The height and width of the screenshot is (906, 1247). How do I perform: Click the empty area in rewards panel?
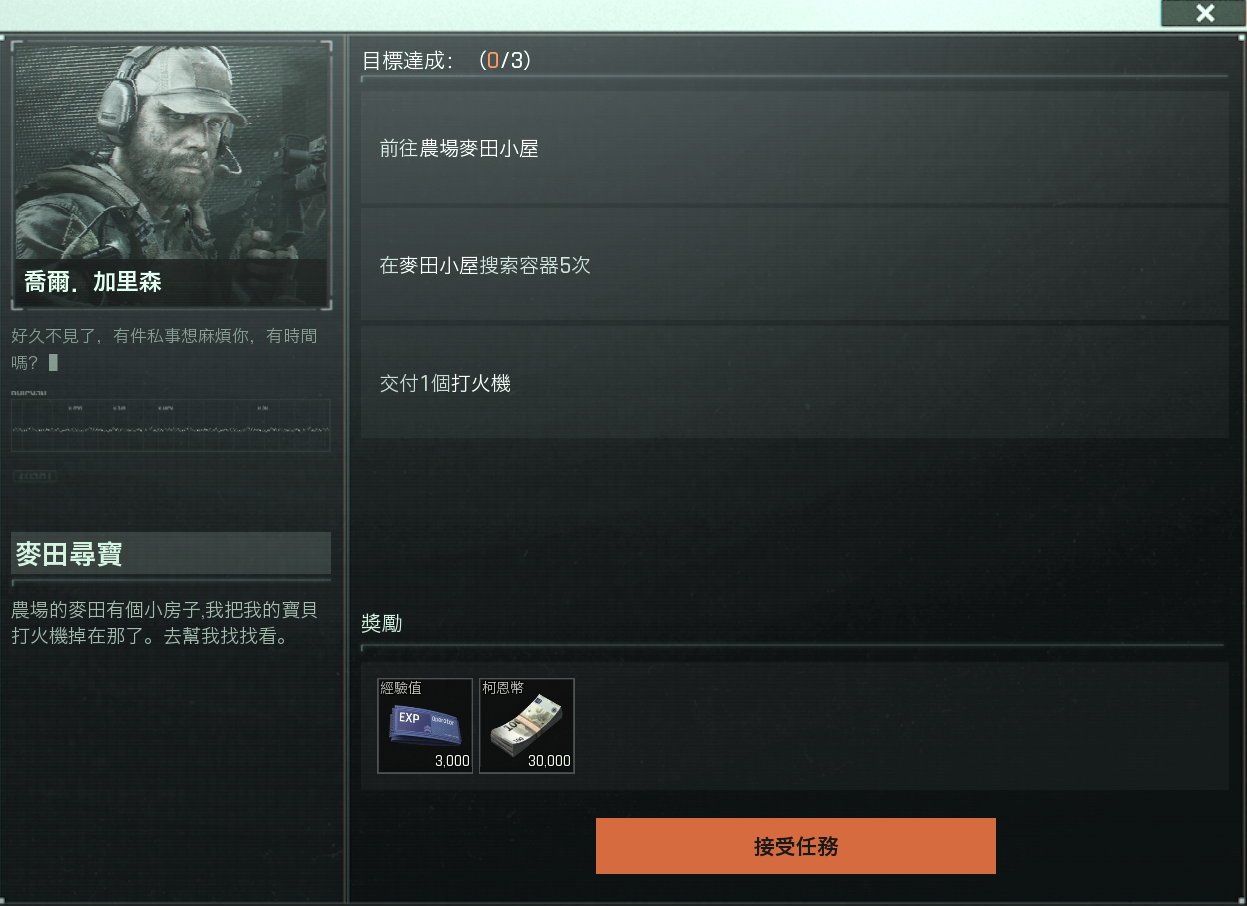click(900, 726)
